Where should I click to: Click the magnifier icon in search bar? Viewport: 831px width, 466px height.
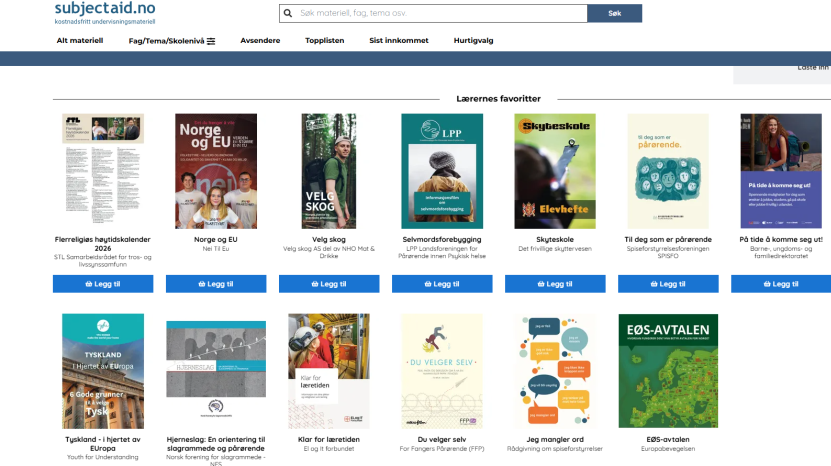click(290, 14)
